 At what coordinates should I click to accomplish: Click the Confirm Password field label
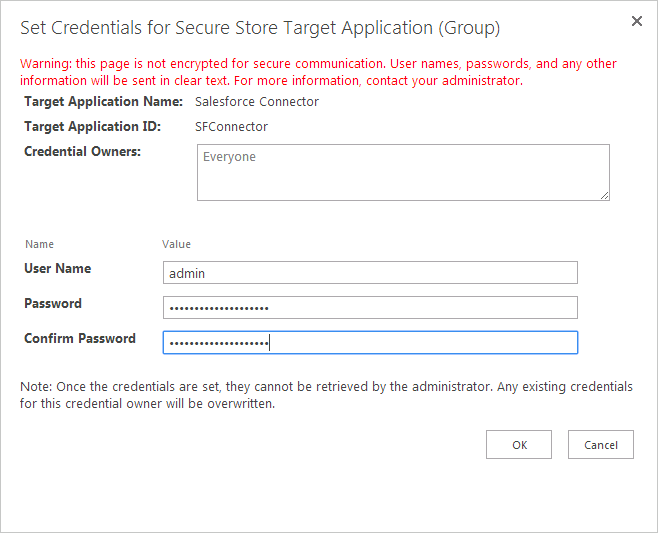[x=80, y=339]
